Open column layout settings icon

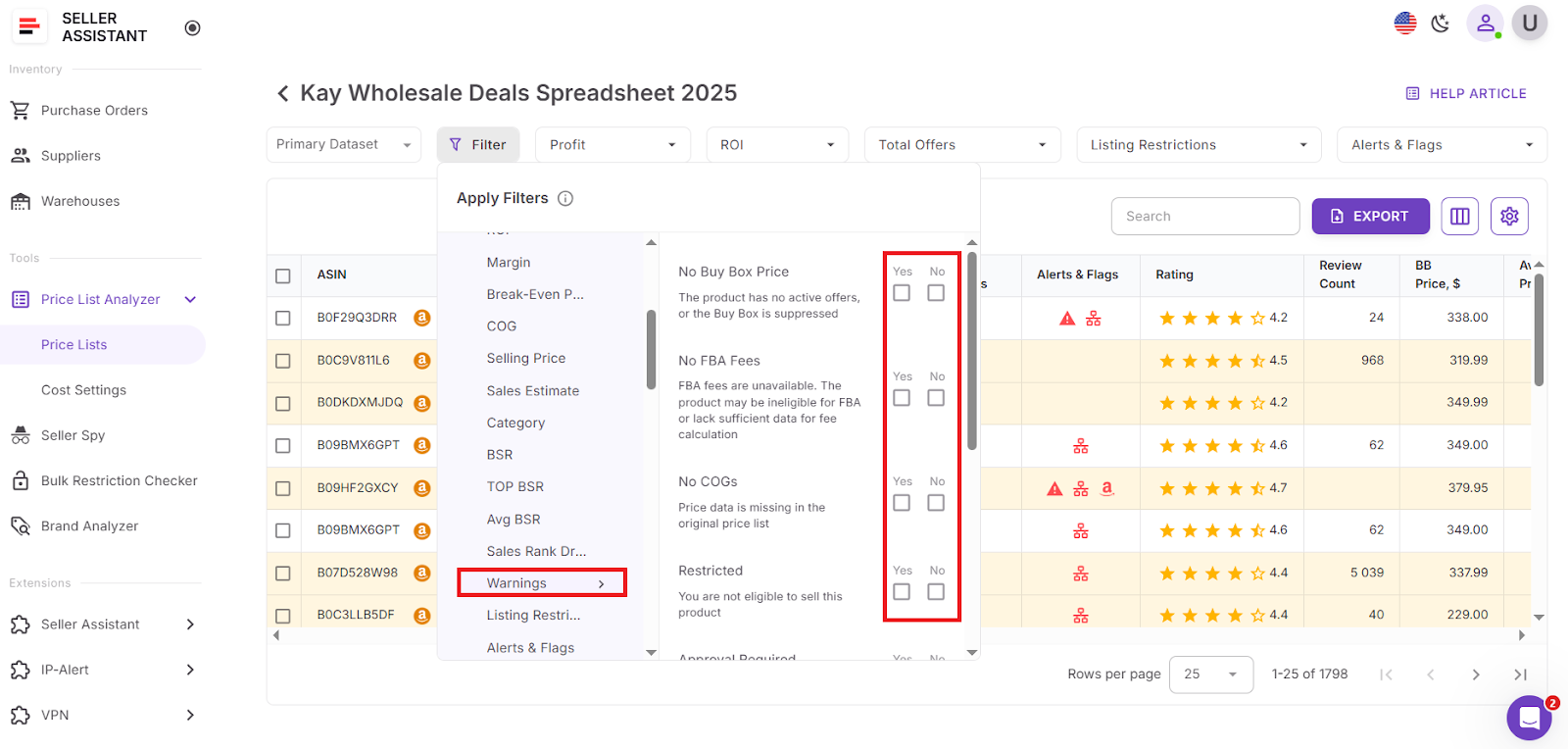coord(1459,216)
